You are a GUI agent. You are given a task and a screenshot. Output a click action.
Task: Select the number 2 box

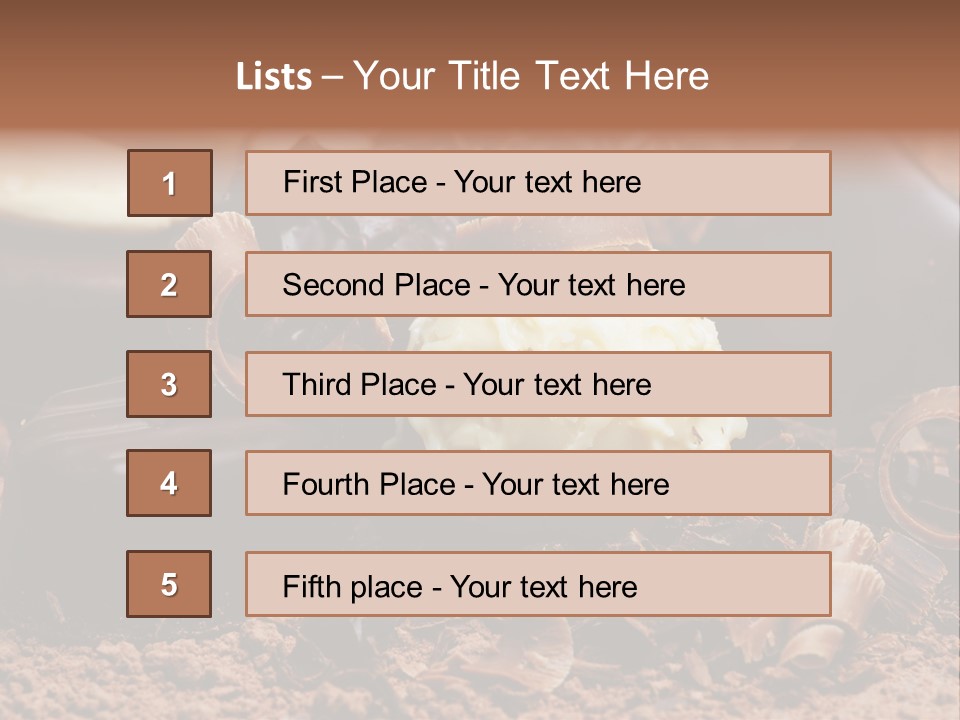point(169,284)
